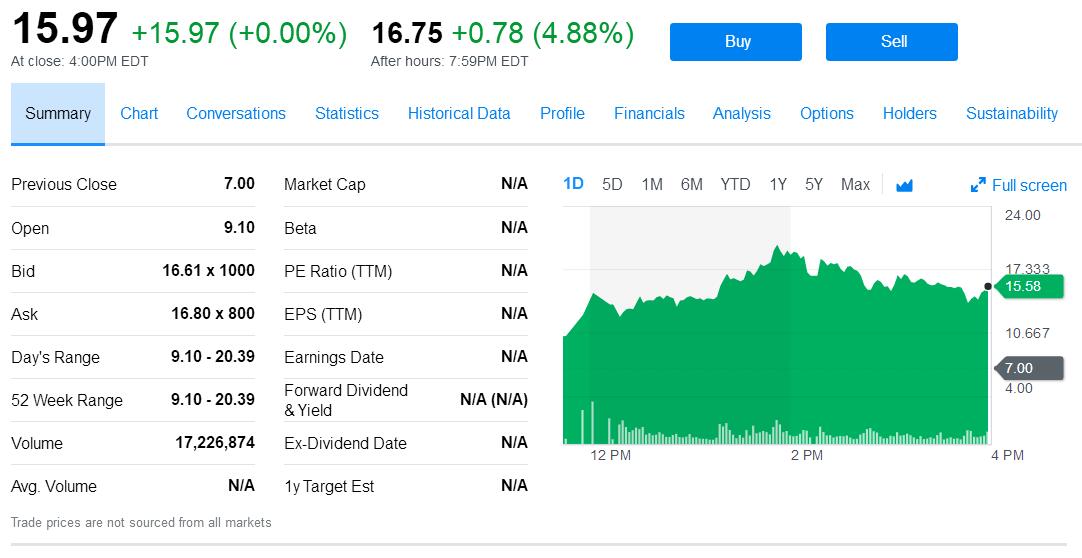
Task: Select the 1D chart range
Action: click(573, 184)
